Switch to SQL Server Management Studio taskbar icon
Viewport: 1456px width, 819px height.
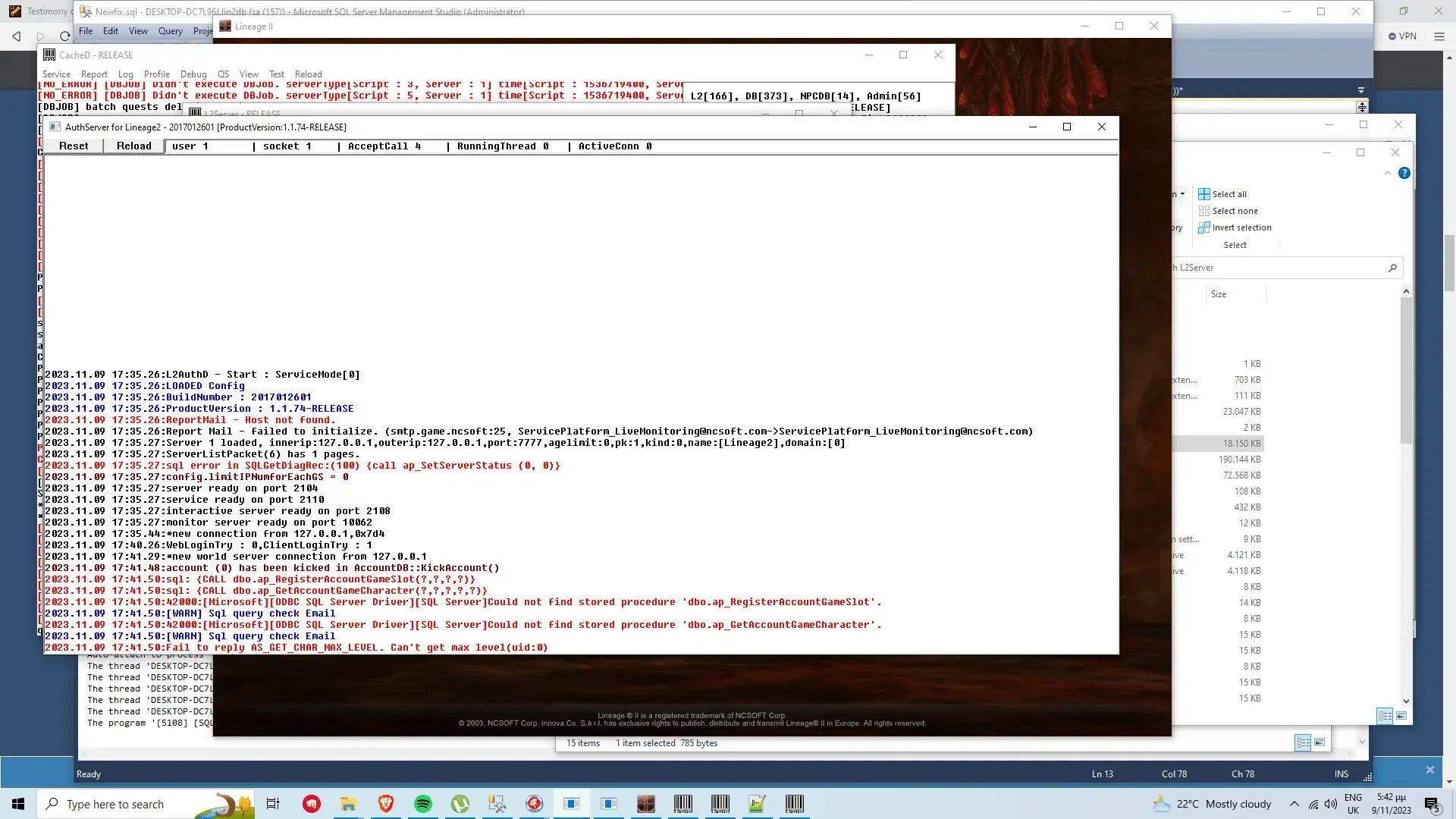tap(497, 804)
